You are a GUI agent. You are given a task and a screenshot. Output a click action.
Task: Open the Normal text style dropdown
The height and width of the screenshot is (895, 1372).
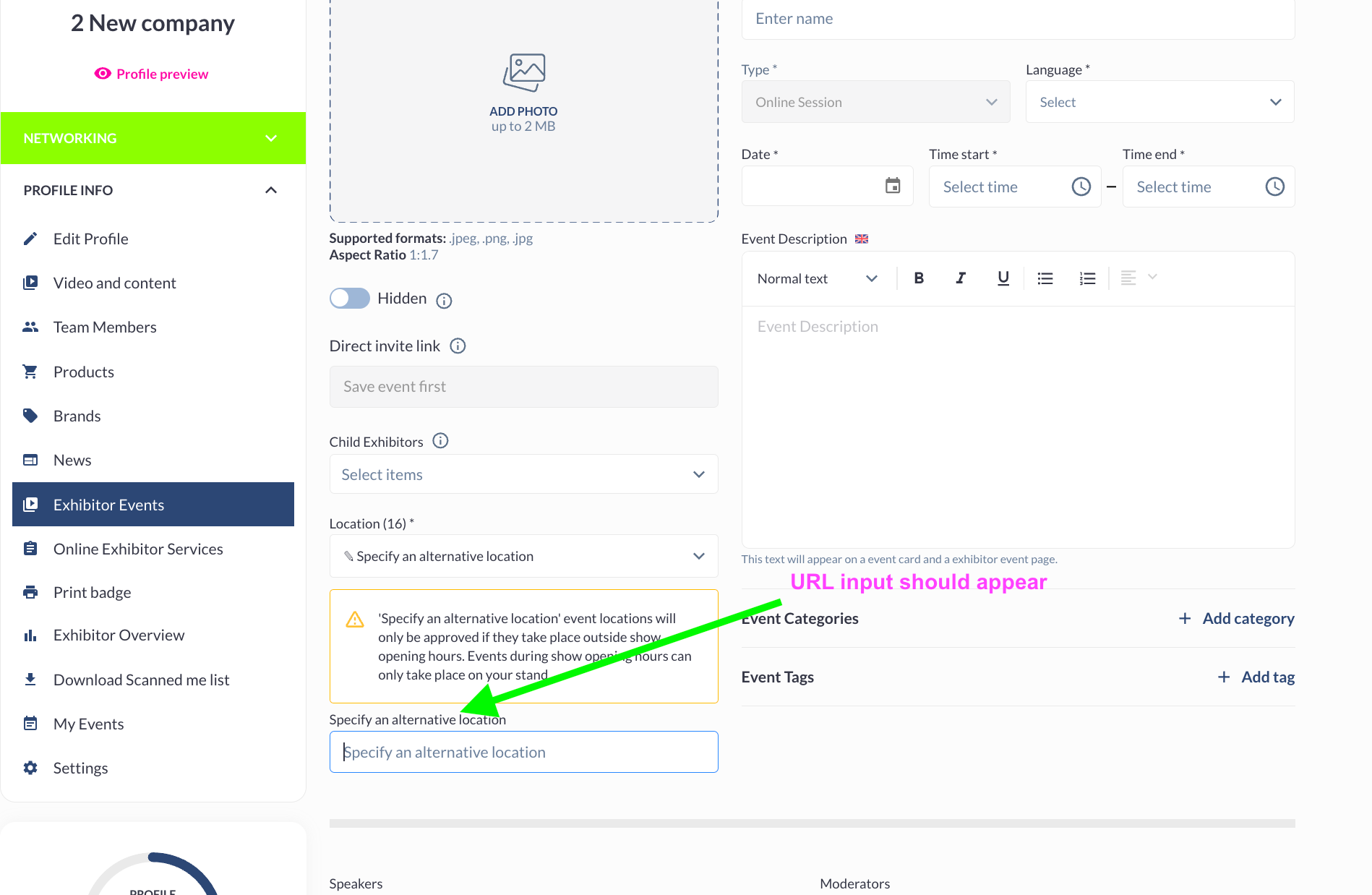click(x=818, y=278)
